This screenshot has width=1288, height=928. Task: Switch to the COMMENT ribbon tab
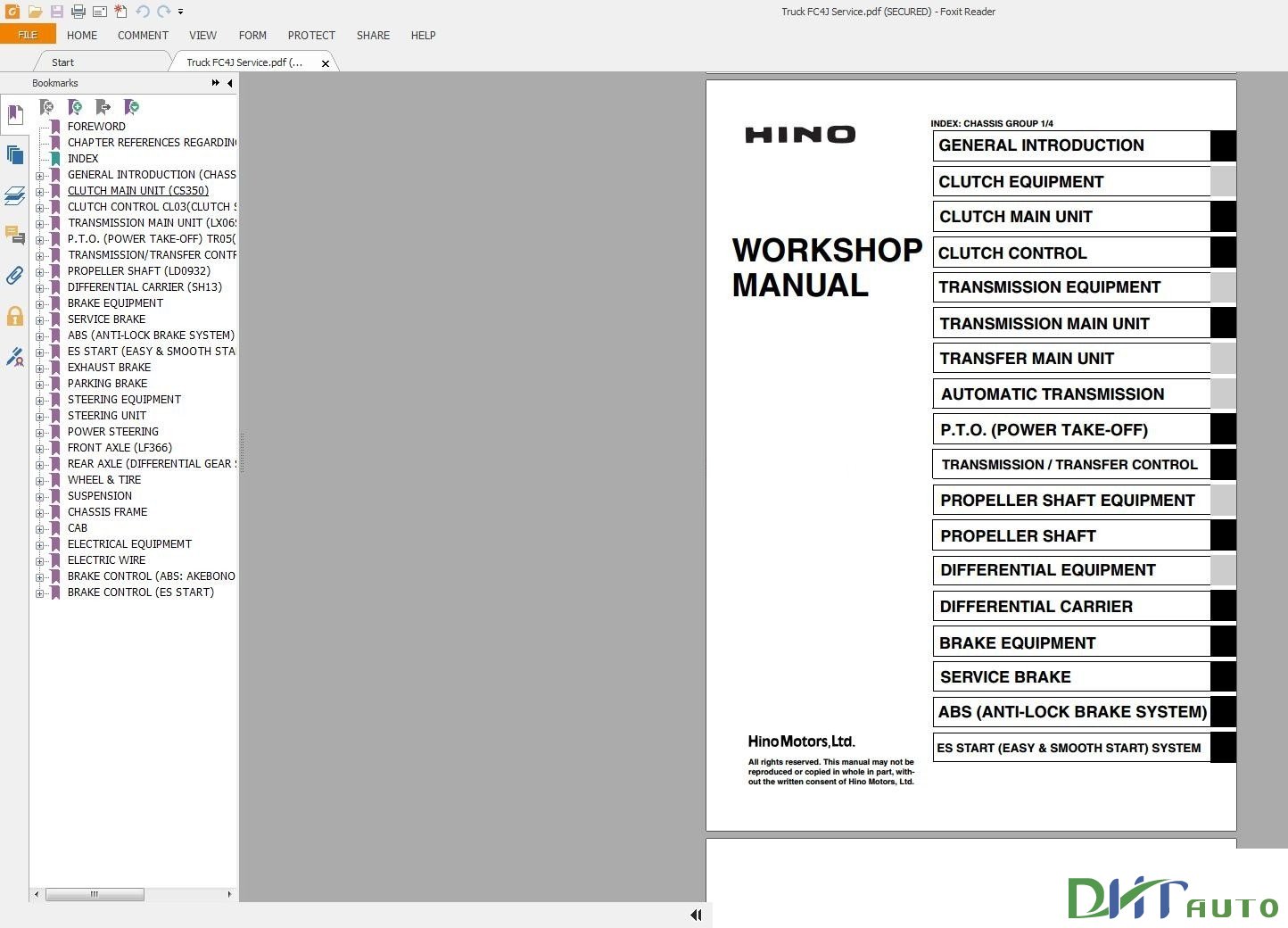coord(143,36)
